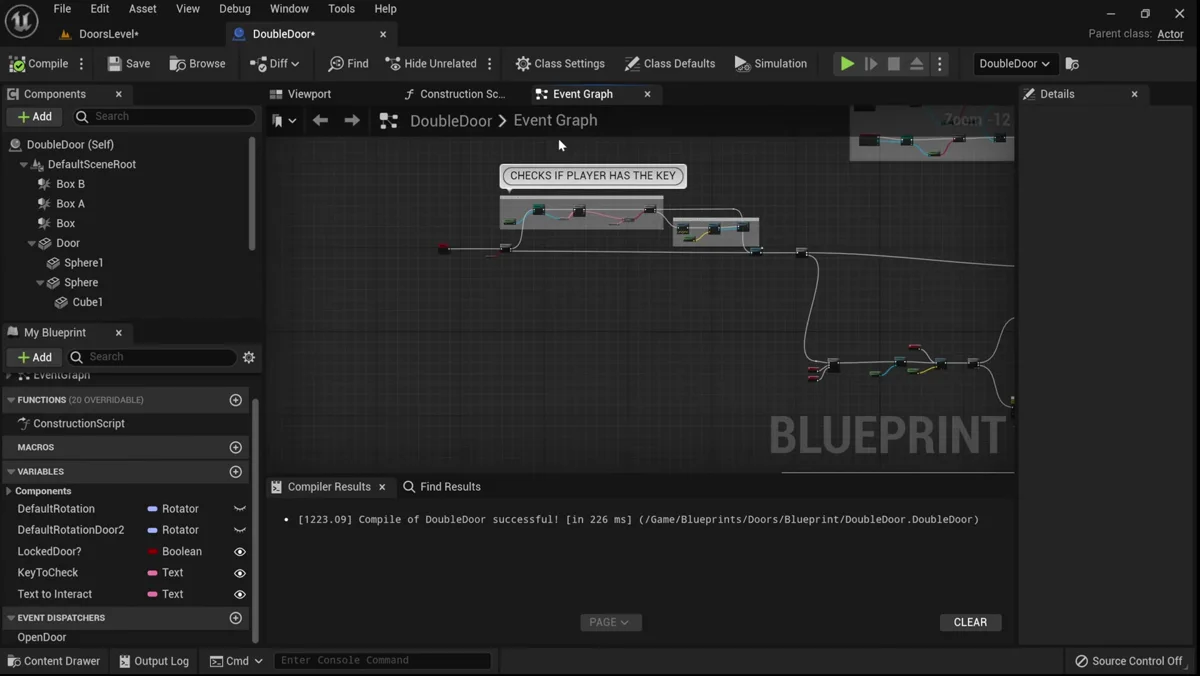
Task: Browse to asset in Content Browser
Action: (198, 63)
